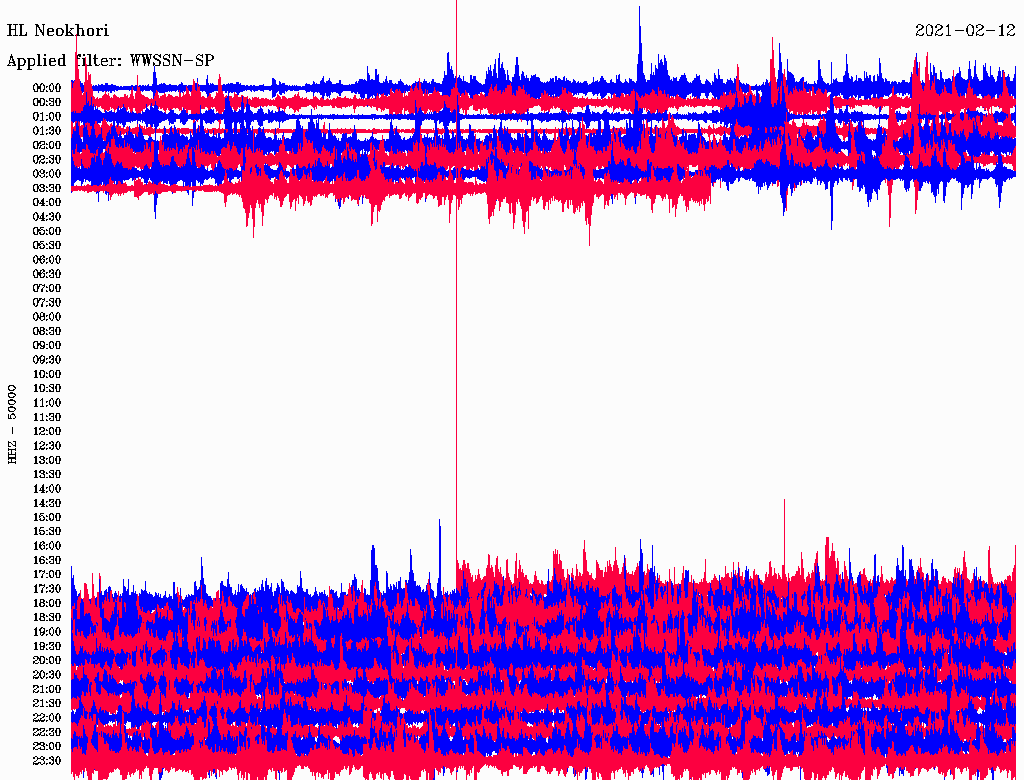Select the 03:00 time row label
This screenshot has width=1024, height=780.
click(x=47, y=174)
